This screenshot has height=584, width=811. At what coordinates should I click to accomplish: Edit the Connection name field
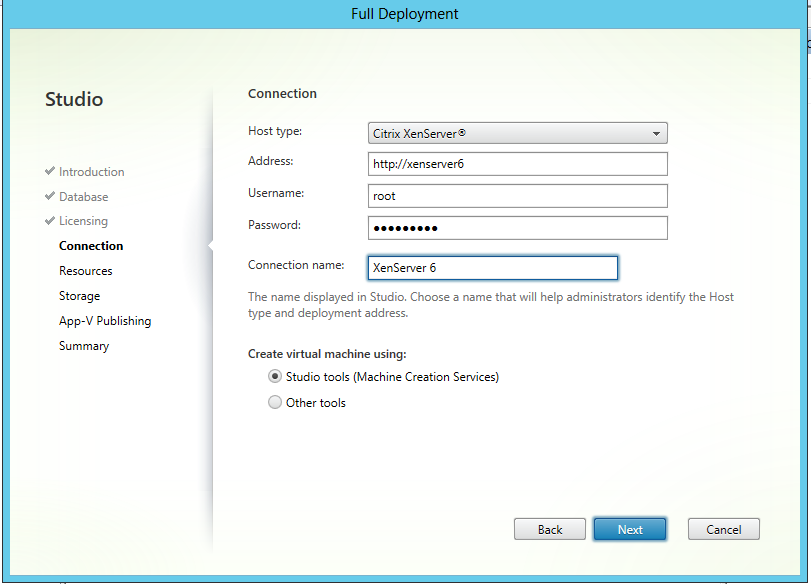[x=491, y=268]
